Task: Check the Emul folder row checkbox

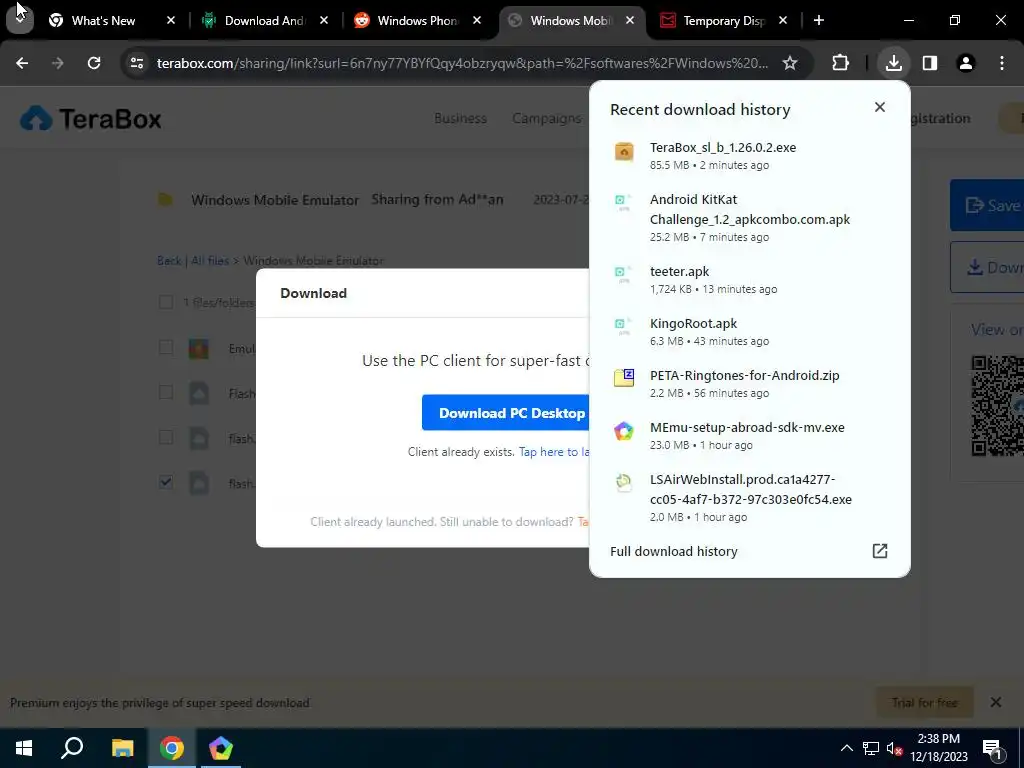Action: coord(166,347)
